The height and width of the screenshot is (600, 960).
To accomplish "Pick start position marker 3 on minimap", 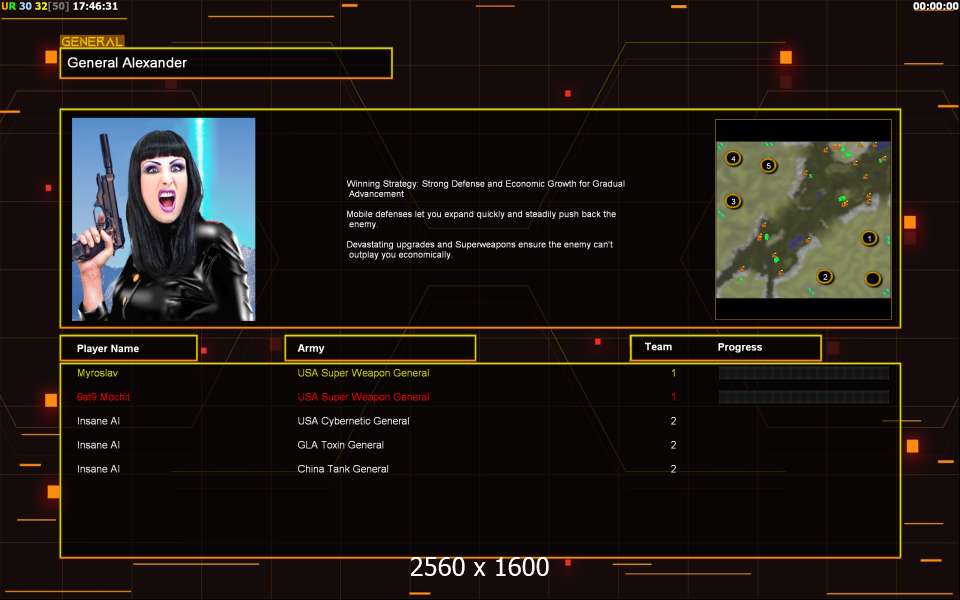I will click(733, 201).
